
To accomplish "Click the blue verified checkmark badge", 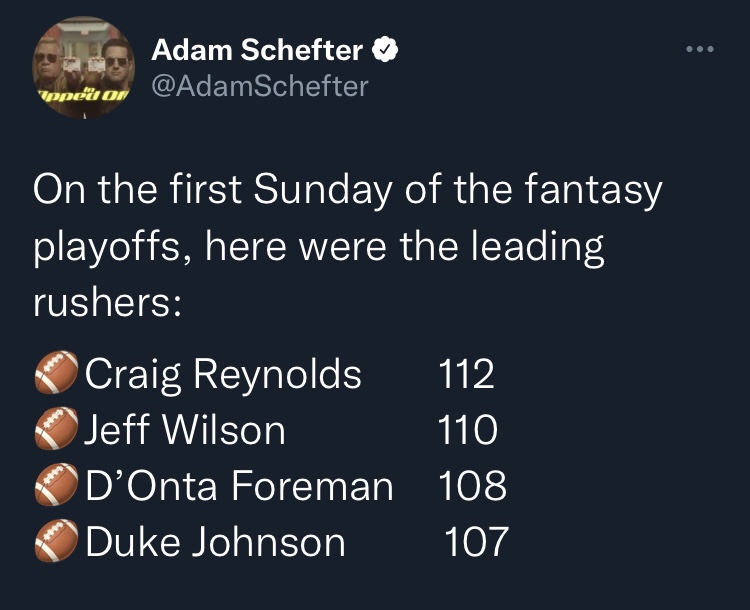I will click(x=386, y=49).
